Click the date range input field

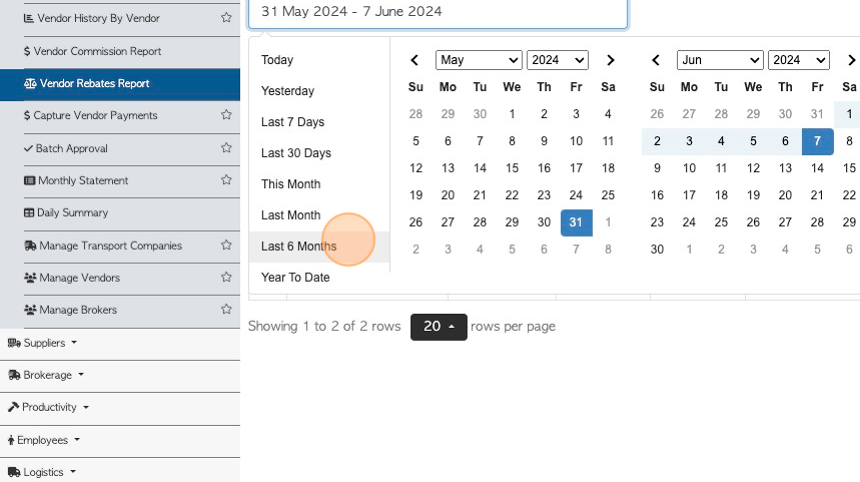tap(438, 12)
